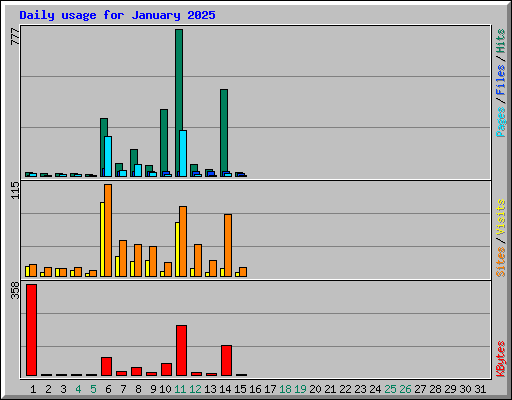Click the yellow Visits bar for day 11
Viewport: 512px width, 400px height.
click(x=177, y=249)
